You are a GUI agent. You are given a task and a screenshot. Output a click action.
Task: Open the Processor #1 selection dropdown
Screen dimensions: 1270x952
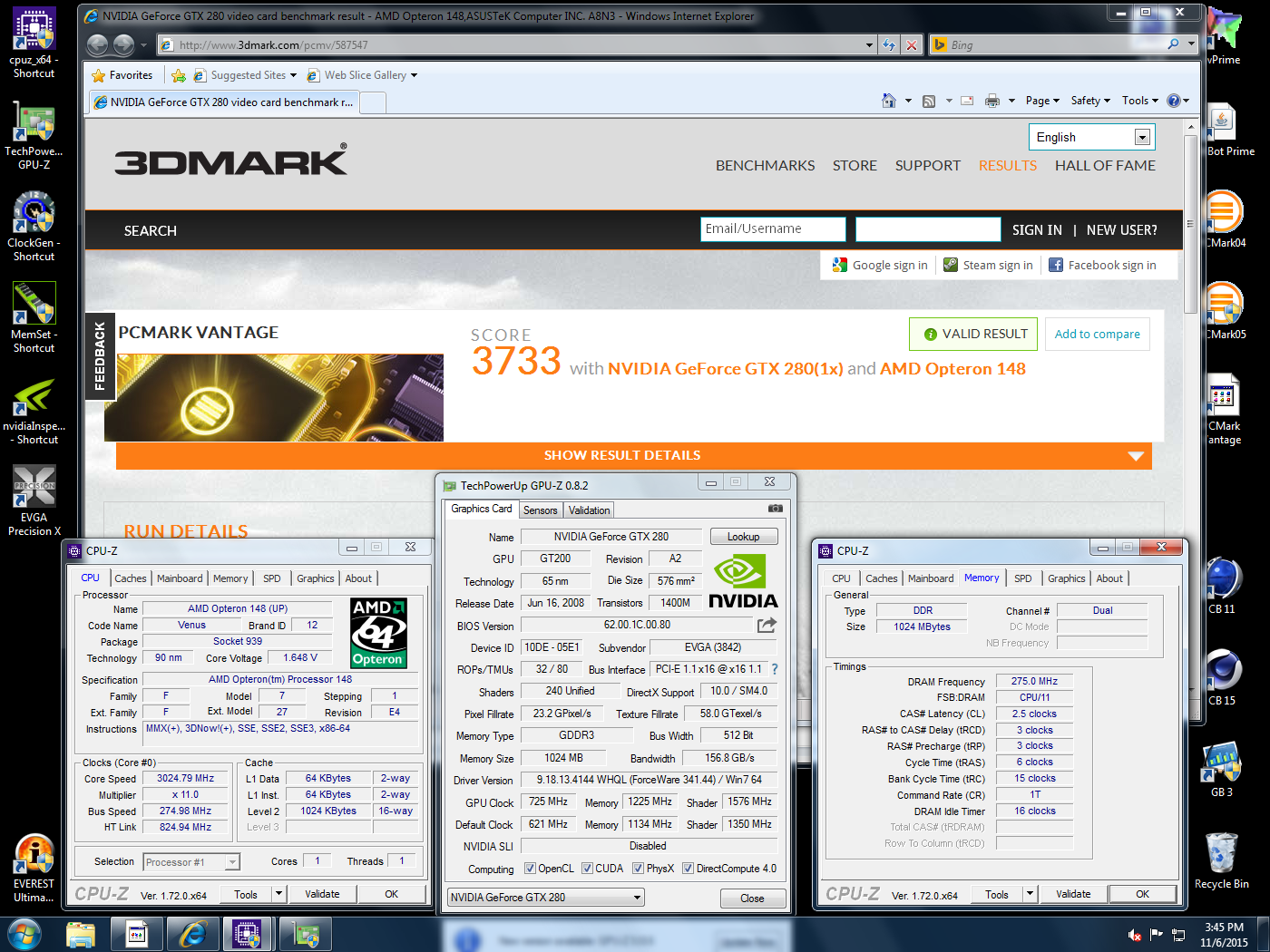[x=190, y=861]
